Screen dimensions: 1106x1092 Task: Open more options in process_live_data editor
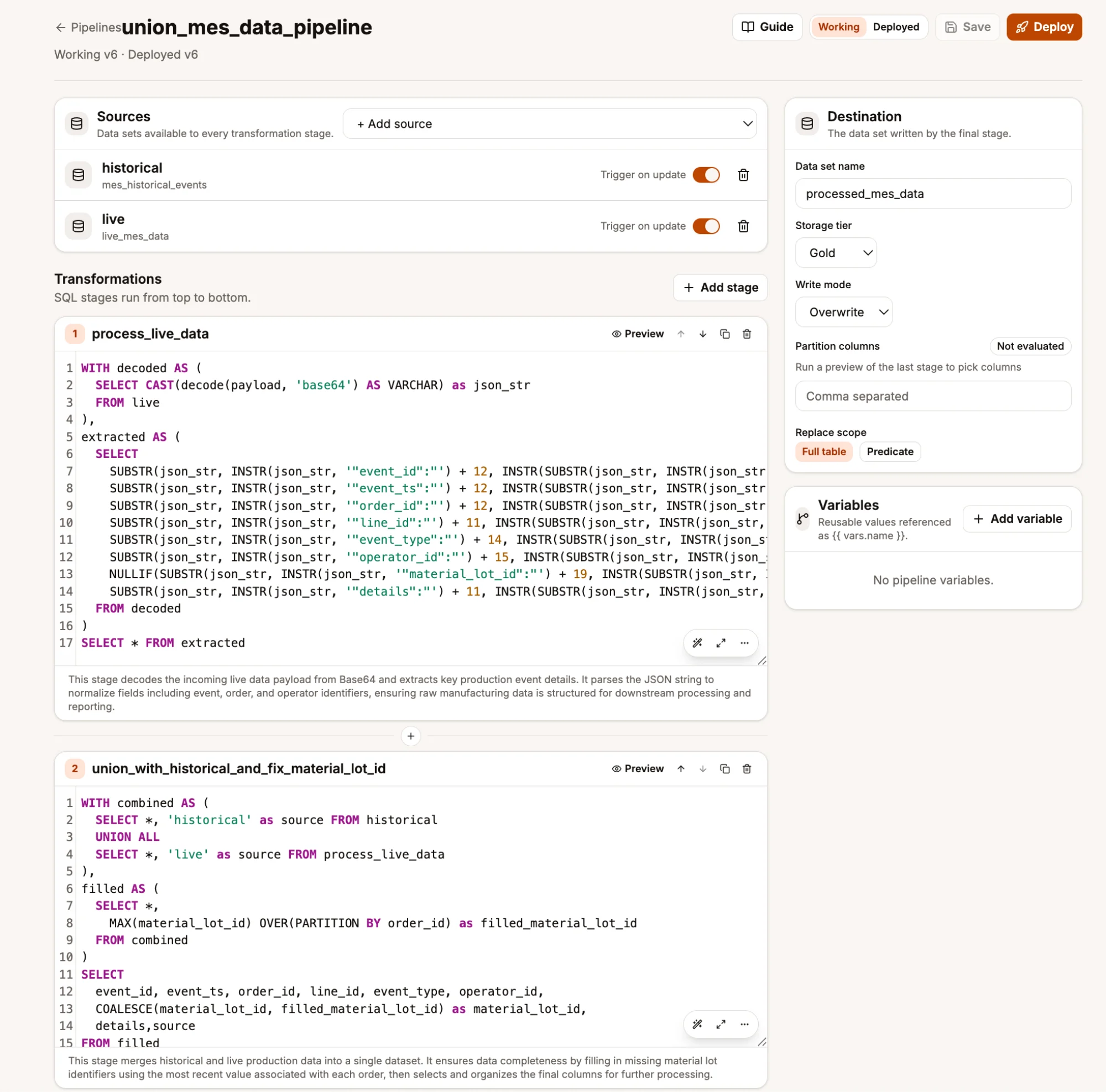point(744,643)
